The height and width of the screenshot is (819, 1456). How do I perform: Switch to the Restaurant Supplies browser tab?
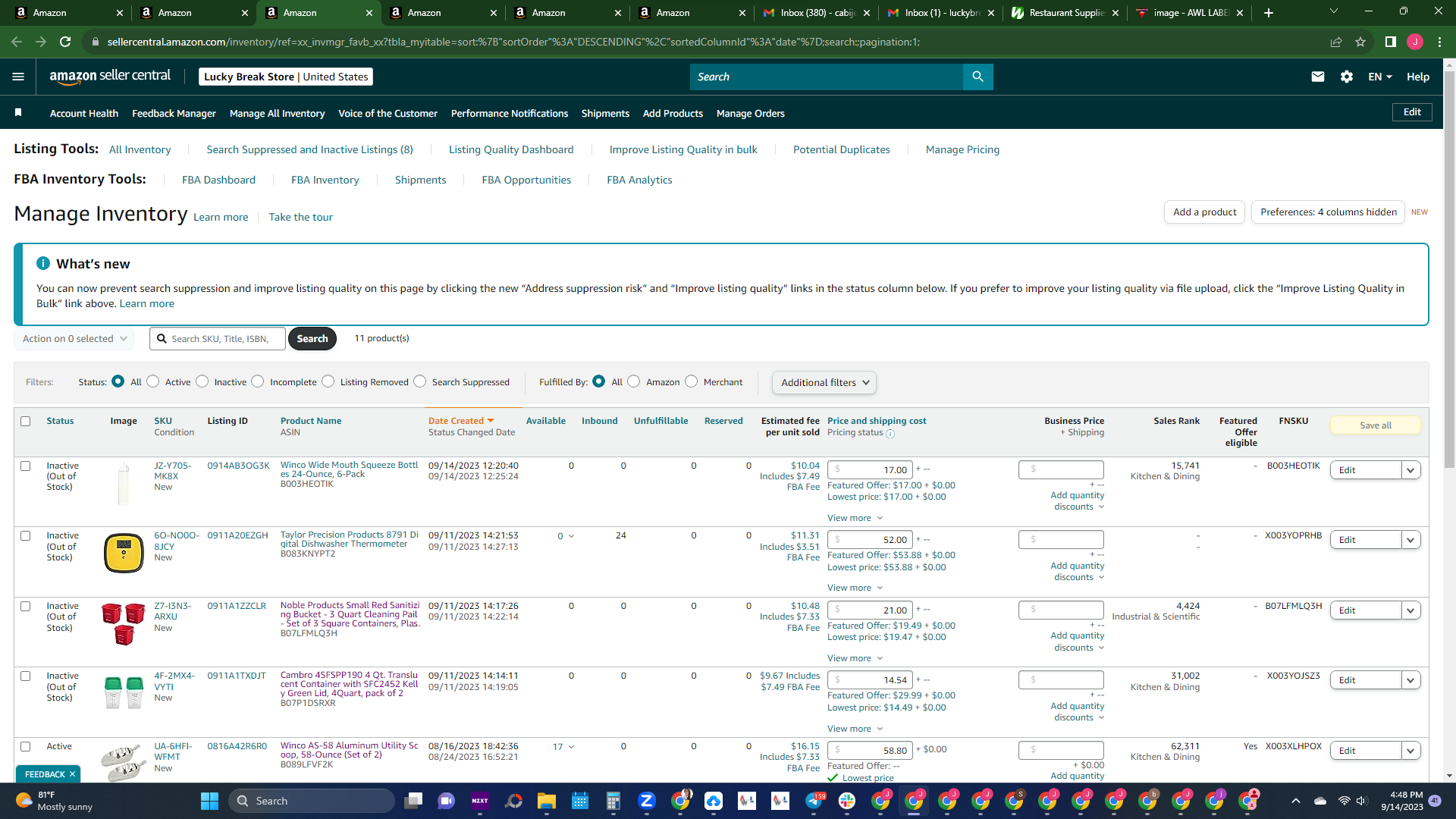1065,13
